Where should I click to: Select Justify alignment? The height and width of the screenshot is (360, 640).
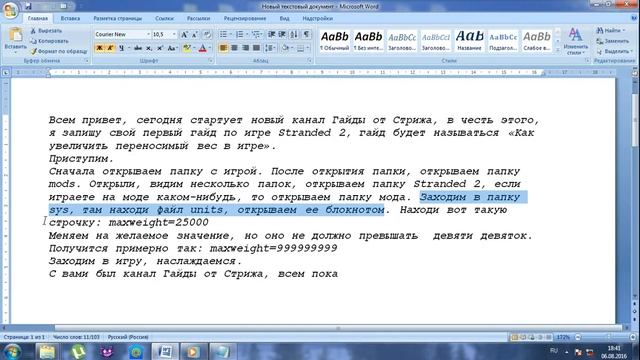[x=256, y=48]
